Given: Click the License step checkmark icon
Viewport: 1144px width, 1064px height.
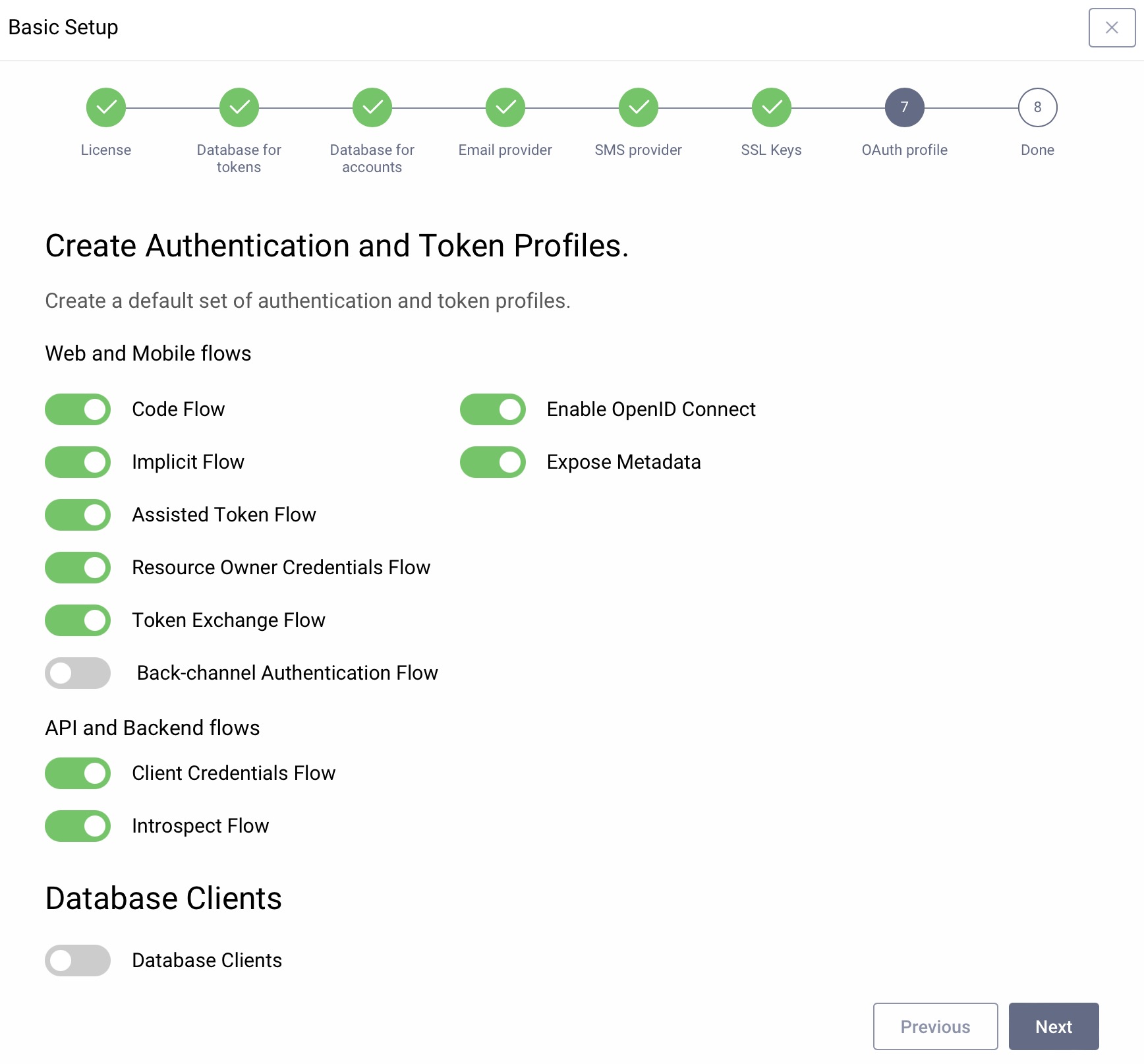Looking at the screenshot, I should coord(105,107).
